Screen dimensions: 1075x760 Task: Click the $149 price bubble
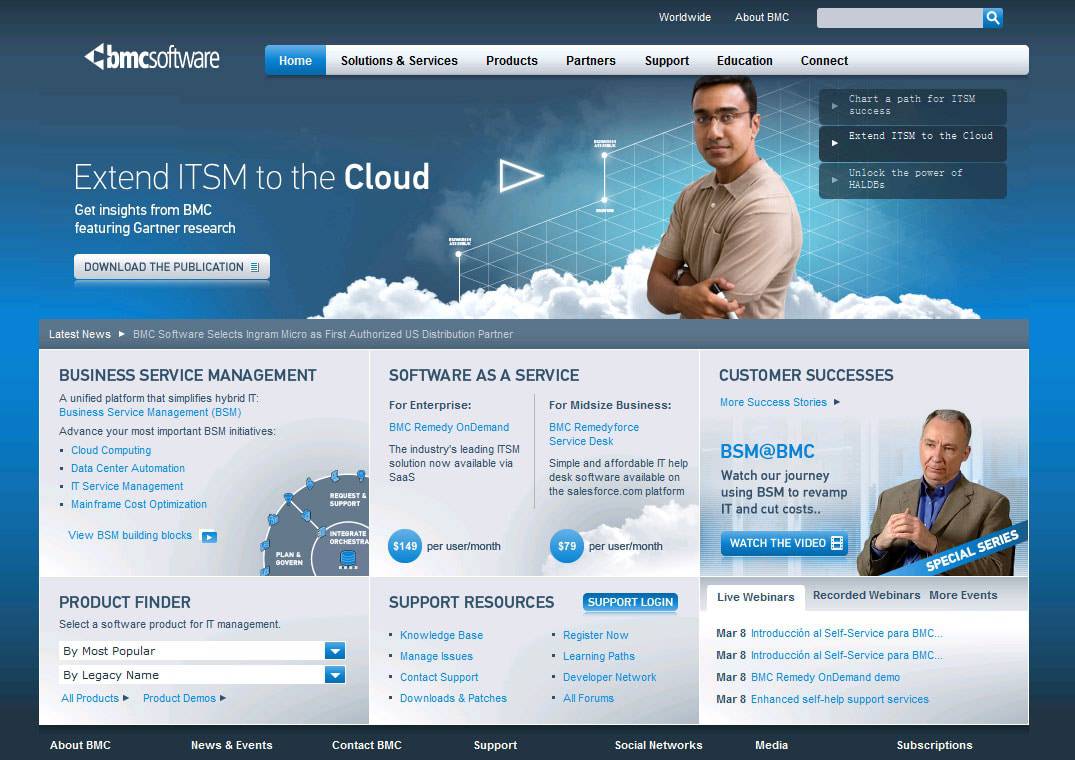point(405,546)
